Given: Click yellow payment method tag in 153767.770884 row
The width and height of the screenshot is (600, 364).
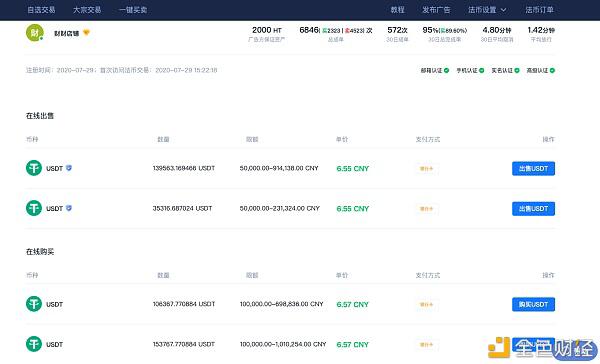Looking at the screenshot, I should (426, 344).
